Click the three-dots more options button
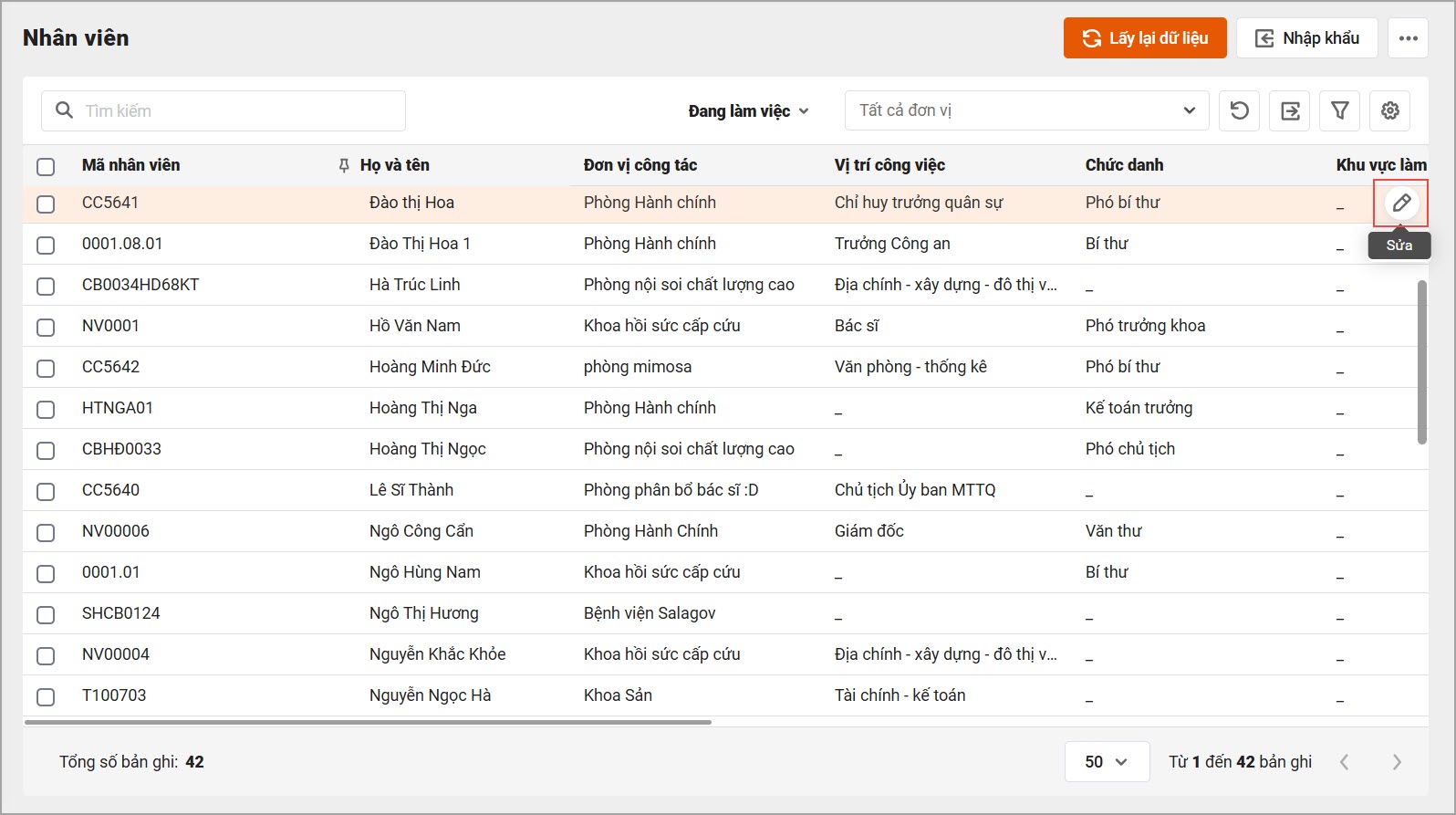The image size is (1456, 815). click(1408, 38)
